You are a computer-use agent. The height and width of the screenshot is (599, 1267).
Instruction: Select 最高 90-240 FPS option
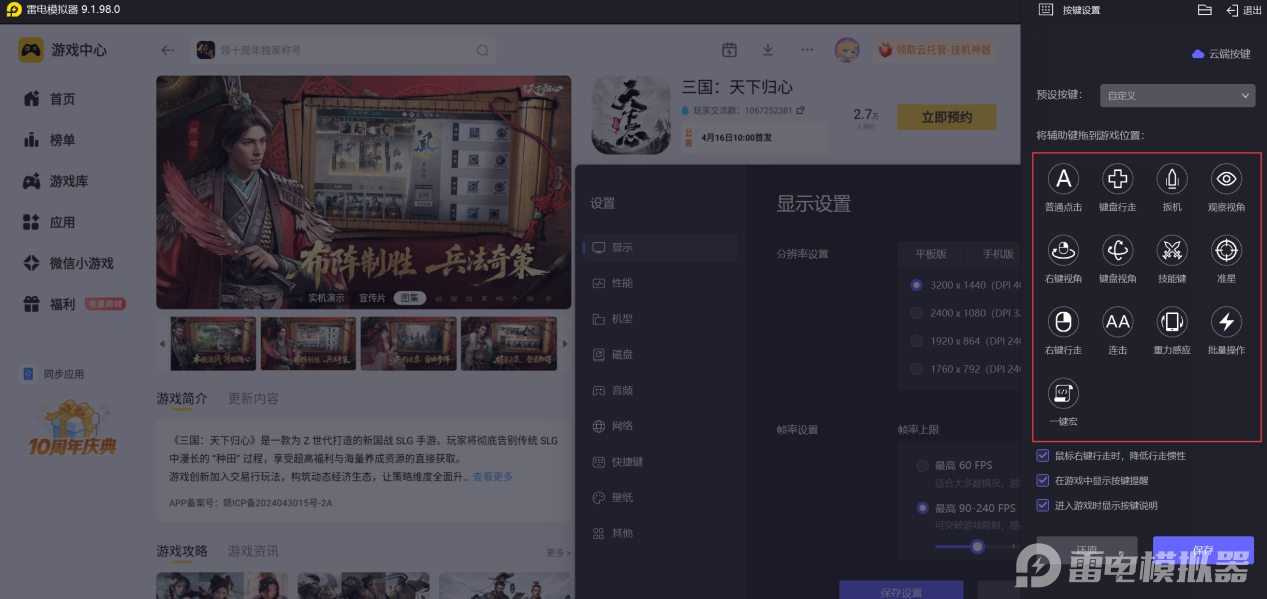922,508
